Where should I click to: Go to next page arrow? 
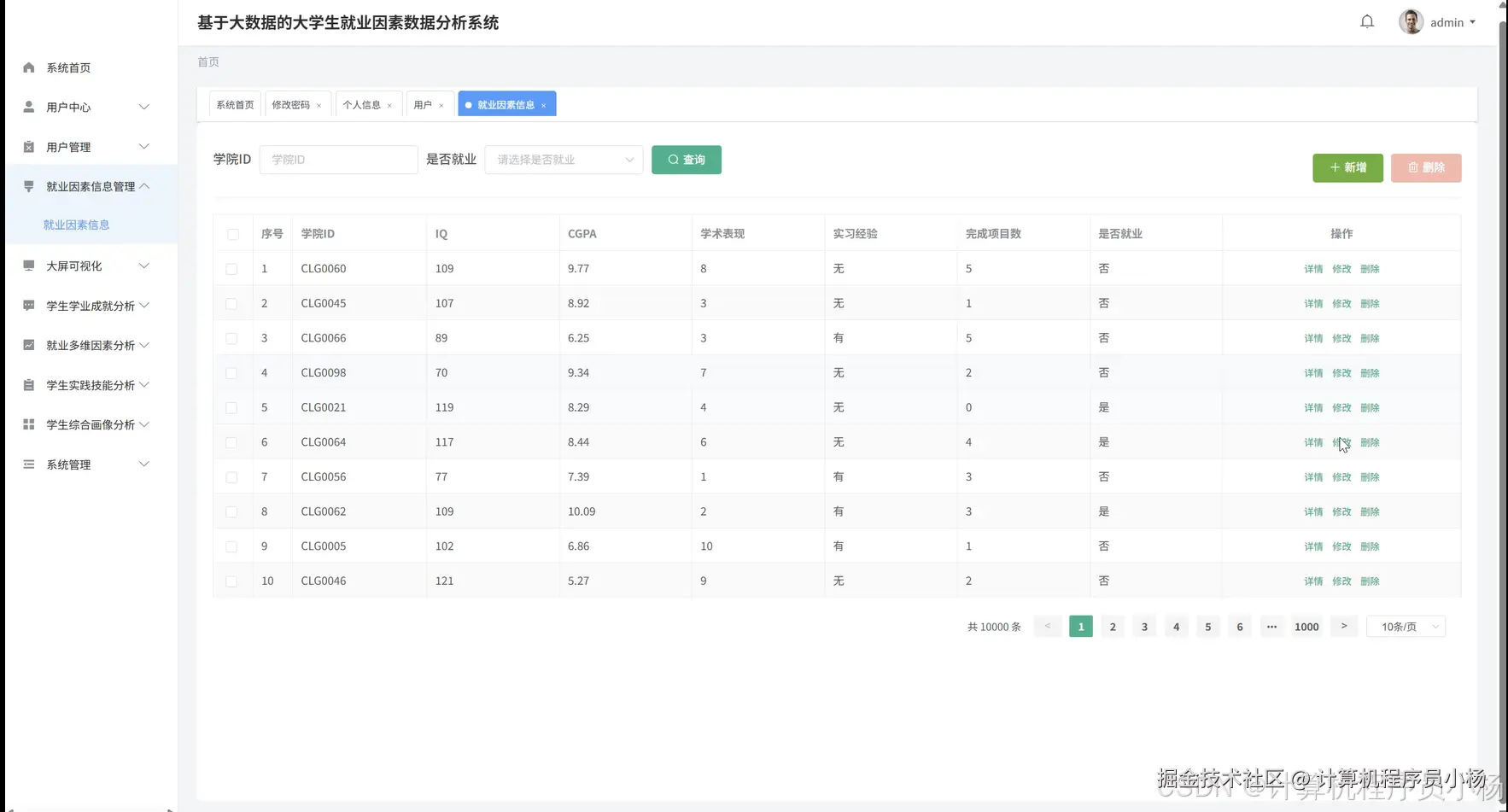(1344, 627)
